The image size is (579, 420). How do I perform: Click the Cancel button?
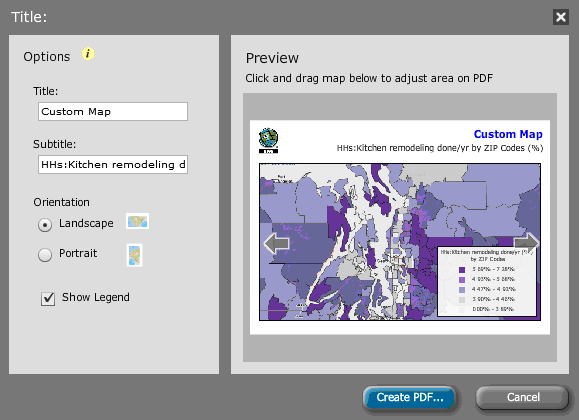tap(523, 397)
